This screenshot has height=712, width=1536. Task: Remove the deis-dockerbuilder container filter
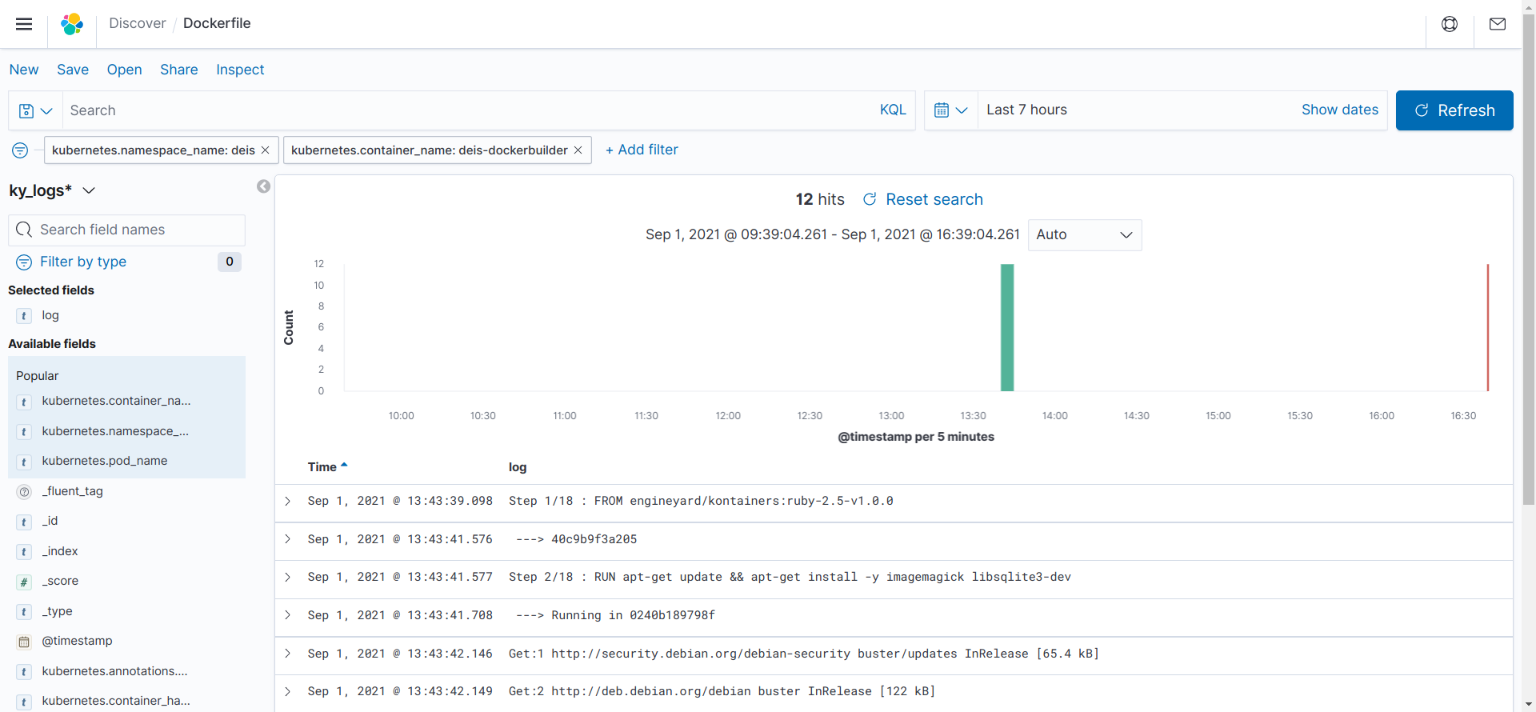point(578,150)
